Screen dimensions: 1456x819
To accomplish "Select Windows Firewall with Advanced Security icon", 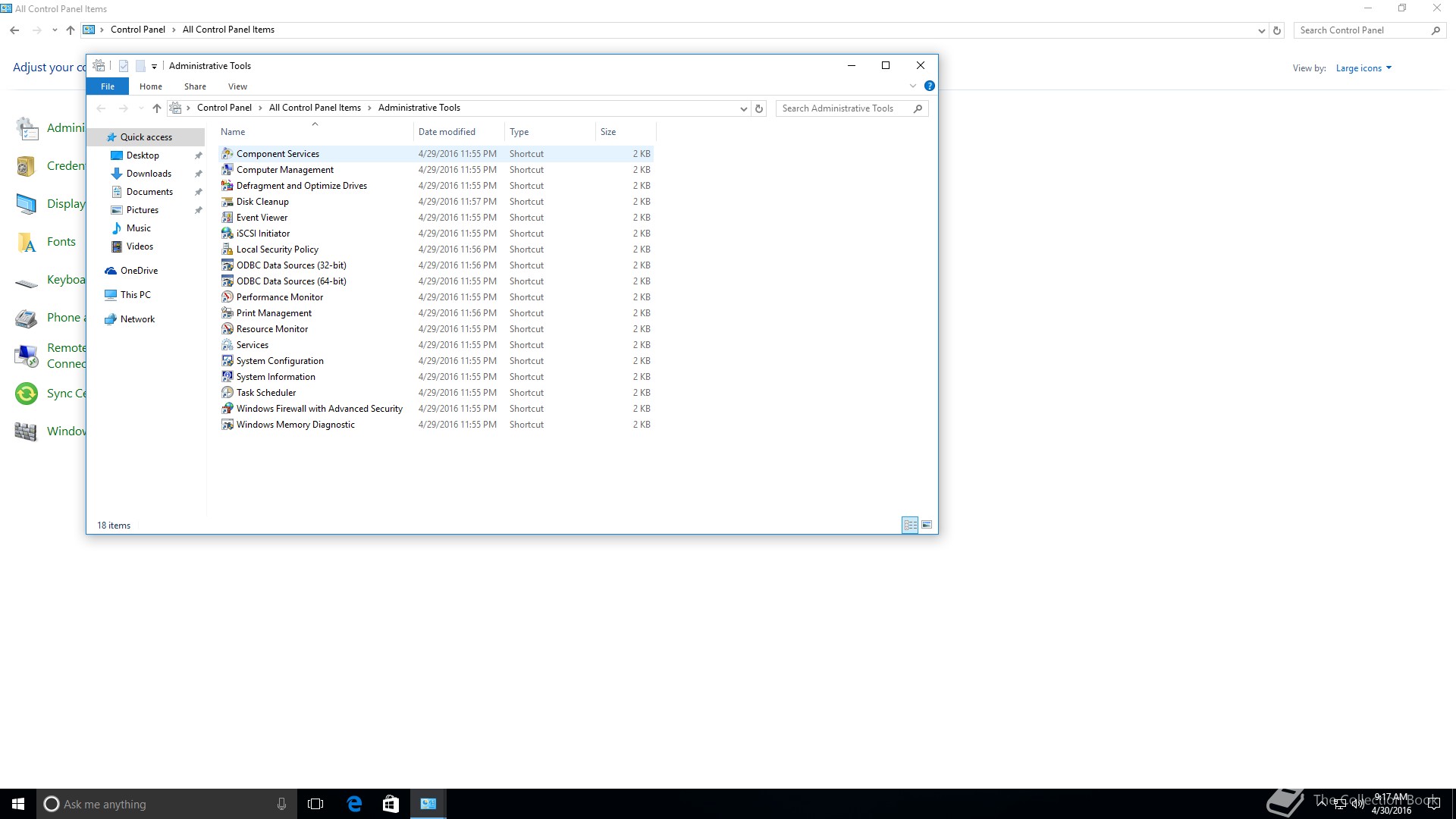I will click(x=227, y=408).
